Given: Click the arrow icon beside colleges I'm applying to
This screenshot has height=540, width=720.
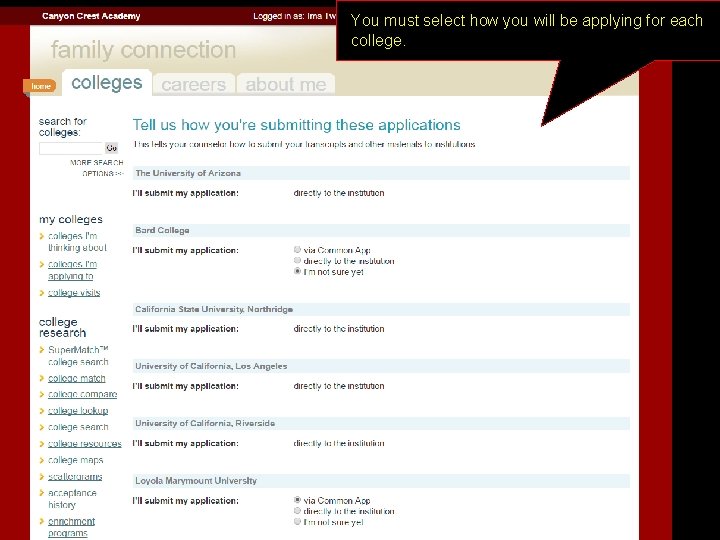Looking at the screenshot, I should click(x=42, y=264).
